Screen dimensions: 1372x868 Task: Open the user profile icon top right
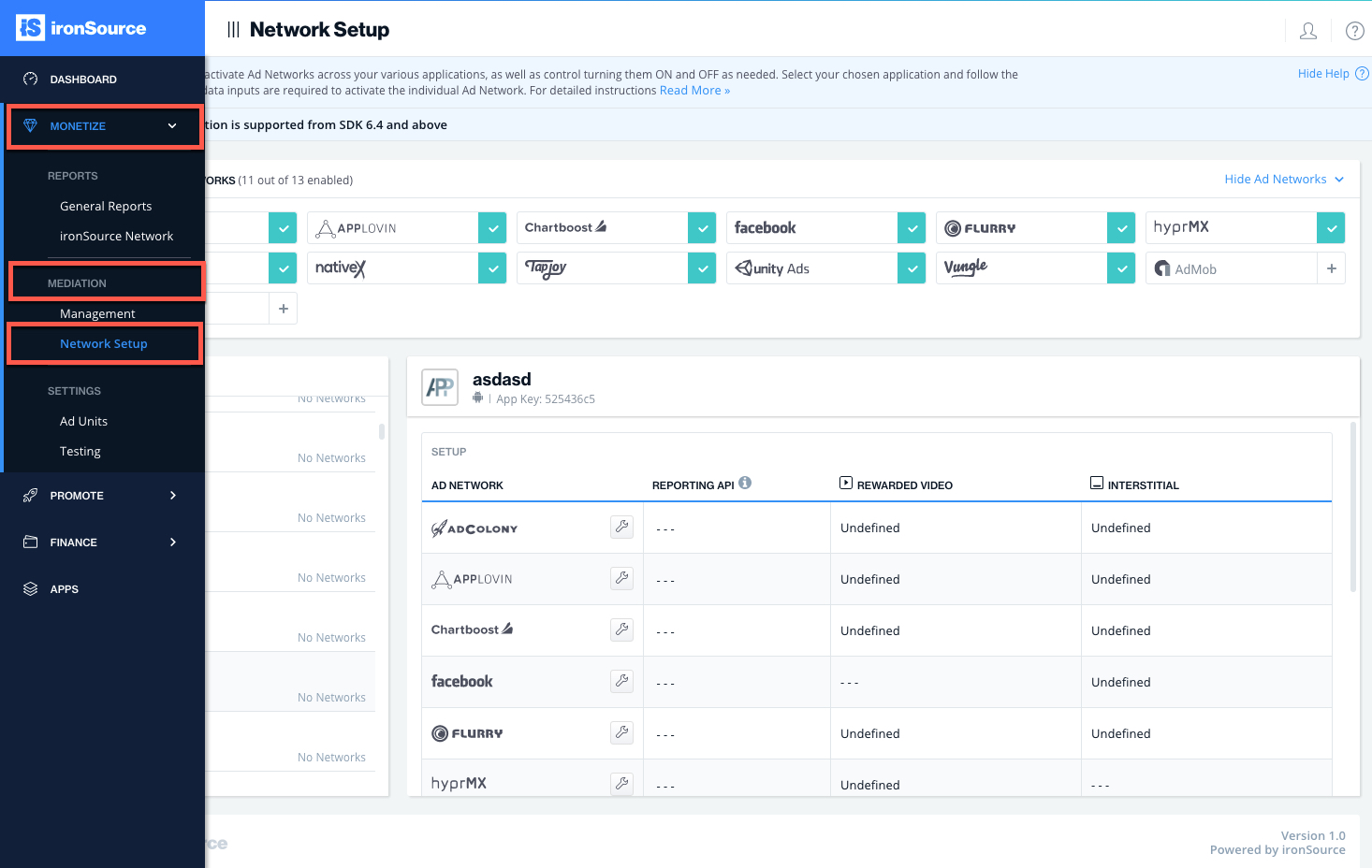(x=1307, y=30)
